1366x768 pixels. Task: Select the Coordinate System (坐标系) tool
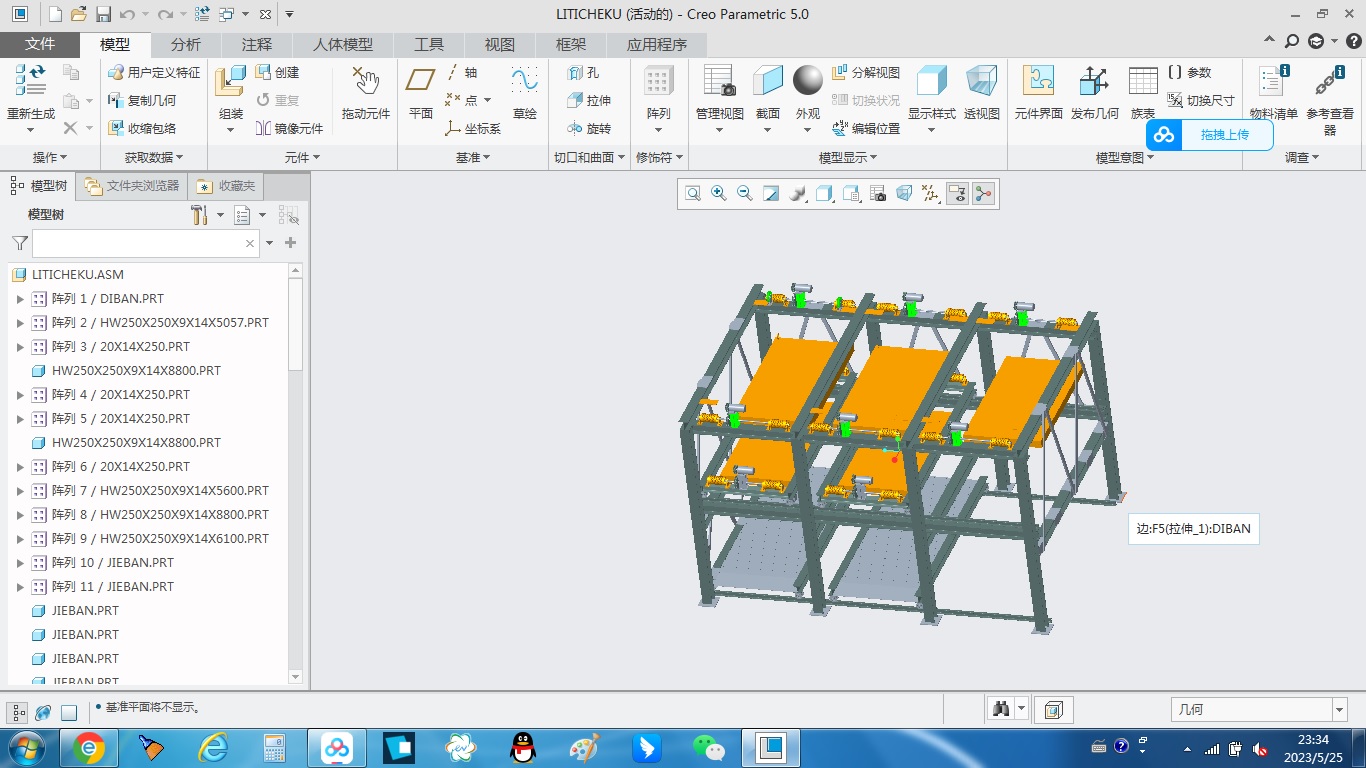[x=473, y=129]
